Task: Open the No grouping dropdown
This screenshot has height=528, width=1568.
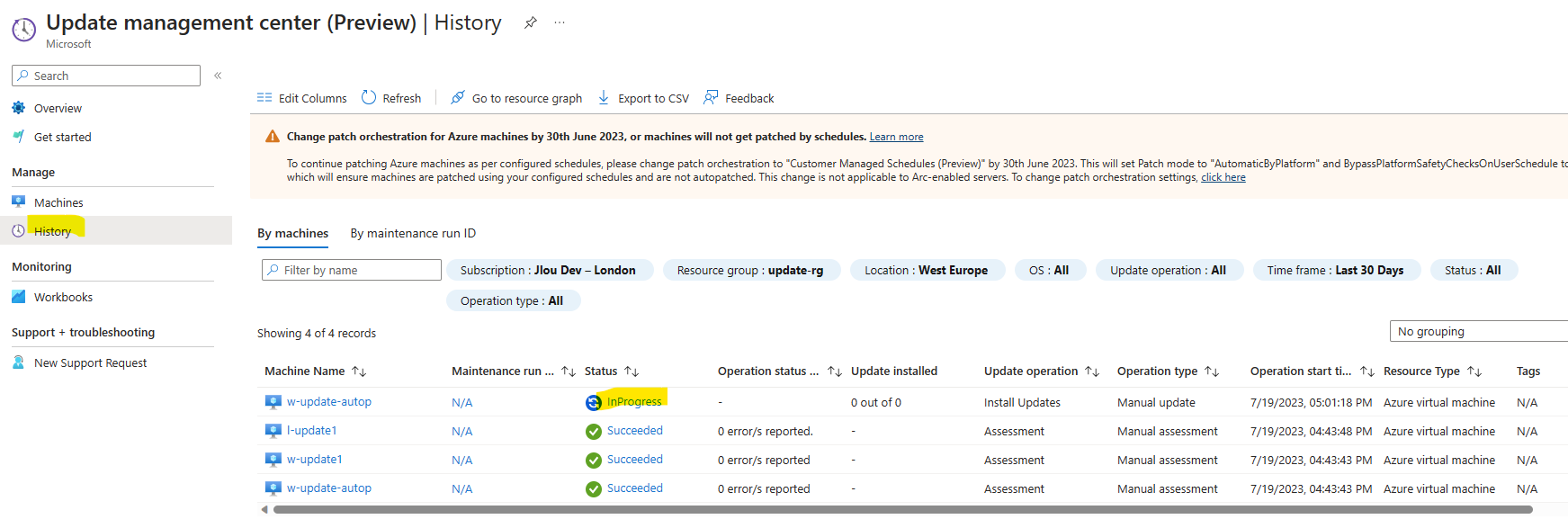Action: pos(1479,331)
